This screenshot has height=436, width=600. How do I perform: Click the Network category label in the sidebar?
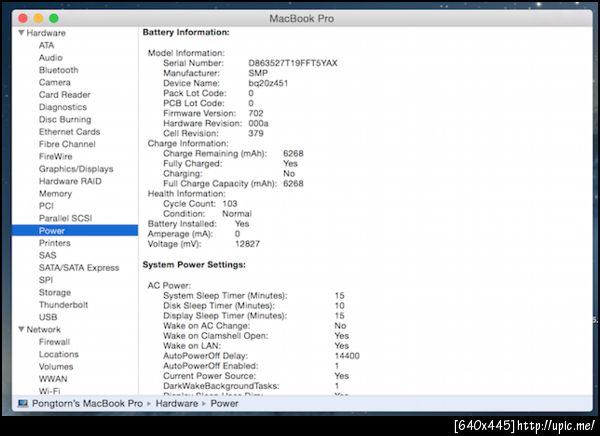point(44,329)
